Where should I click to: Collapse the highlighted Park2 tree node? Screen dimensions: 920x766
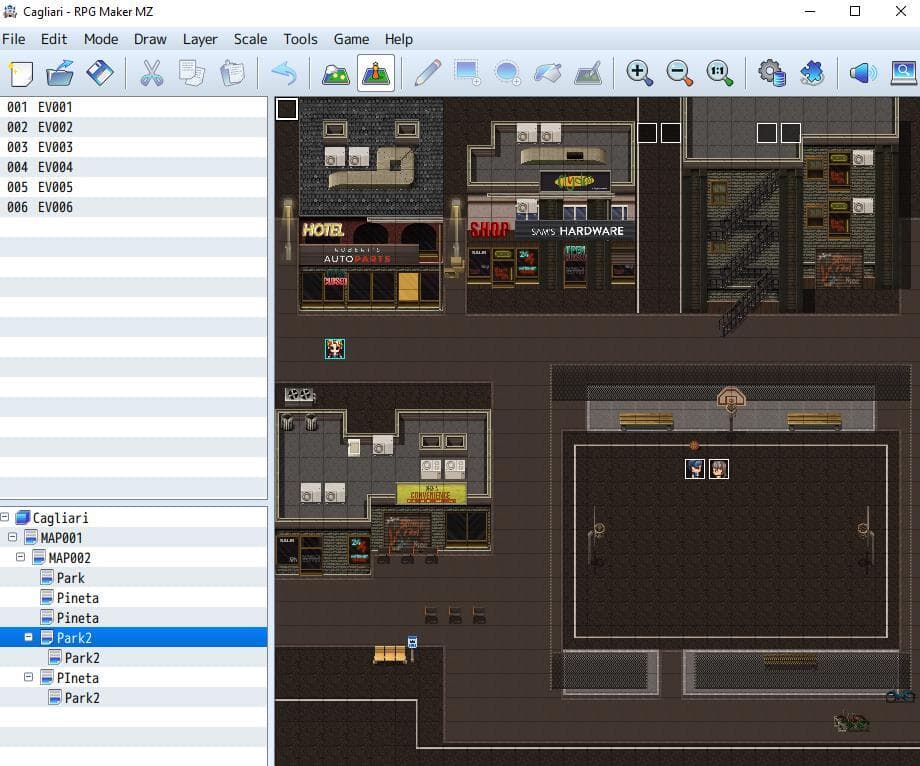28,637
